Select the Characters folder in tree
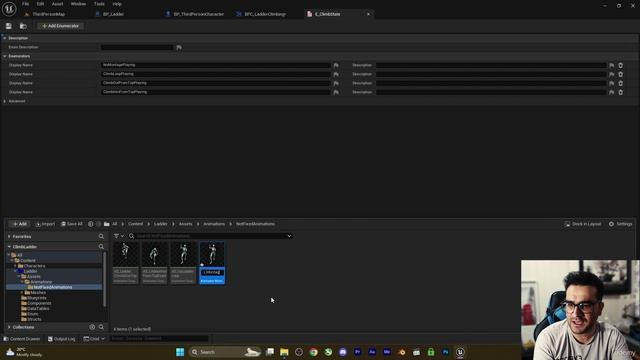The width and height of the screenshot is (640, 360). (34, 266)
